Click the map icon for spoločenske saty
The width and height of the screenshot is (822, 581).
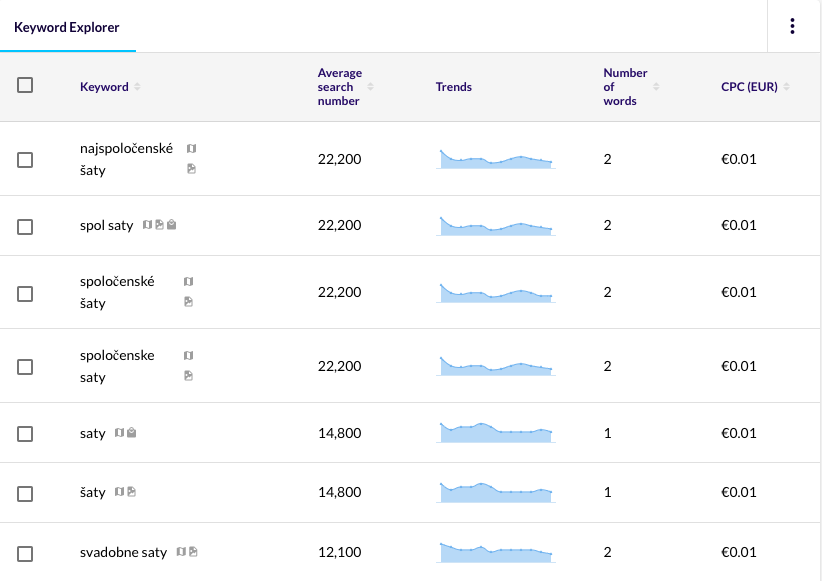pos(189,356)
